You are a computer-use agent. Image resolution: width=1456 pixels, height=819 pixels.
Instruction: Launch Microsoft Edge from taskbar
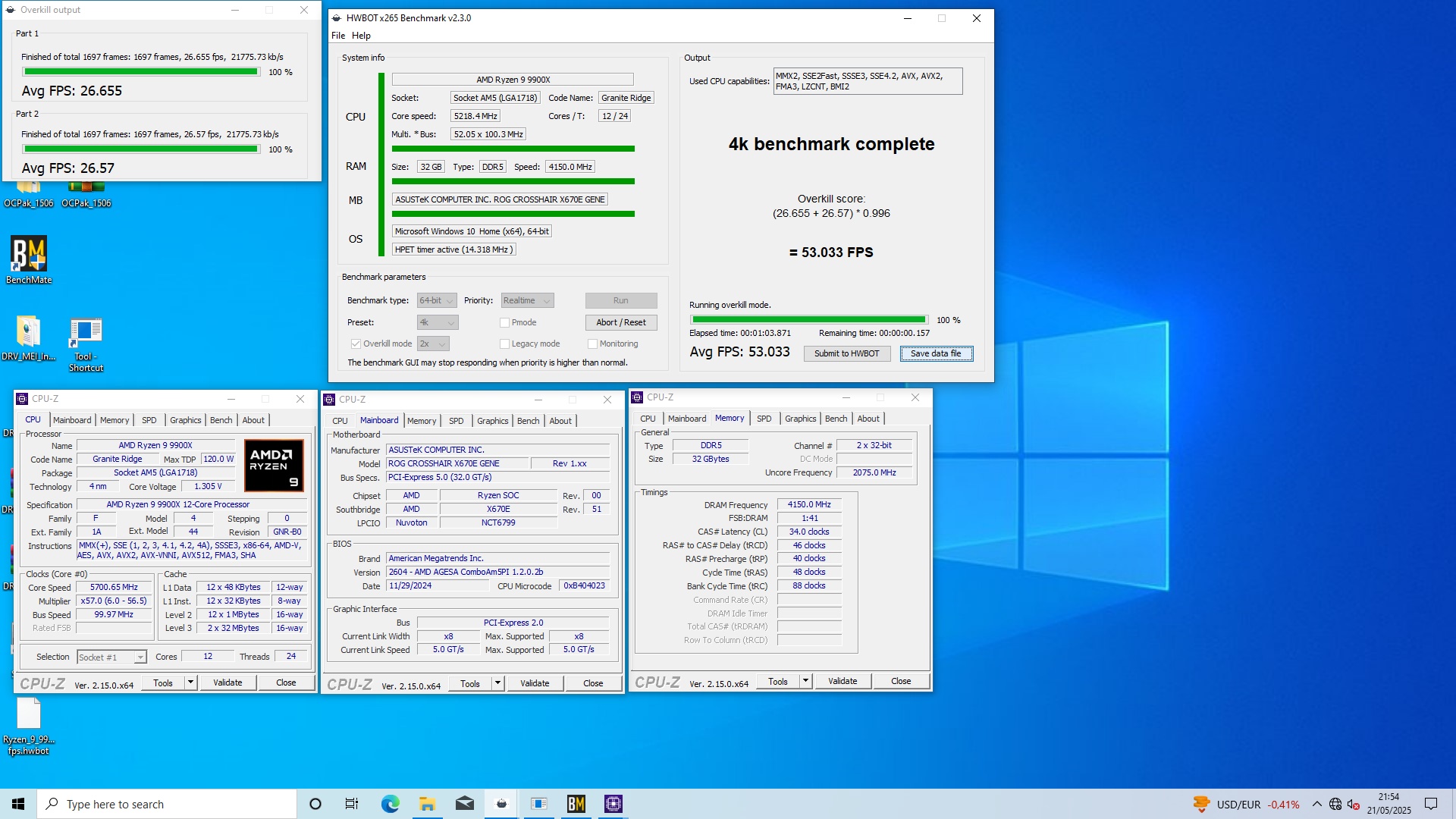pos(390,804)
